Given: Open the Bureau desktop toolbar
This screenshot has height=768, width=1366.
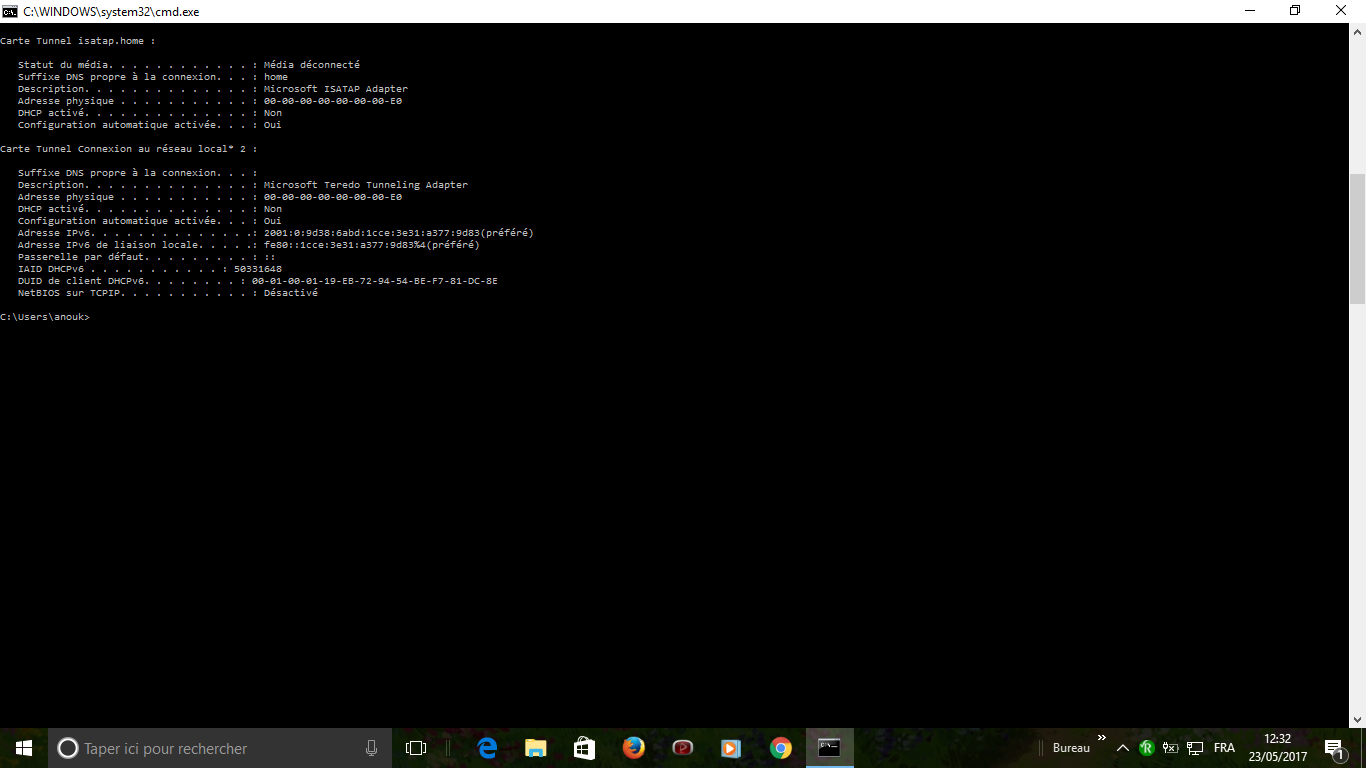Looking at the screenshot, I should pyautogui.click(x=1071, y=748).
